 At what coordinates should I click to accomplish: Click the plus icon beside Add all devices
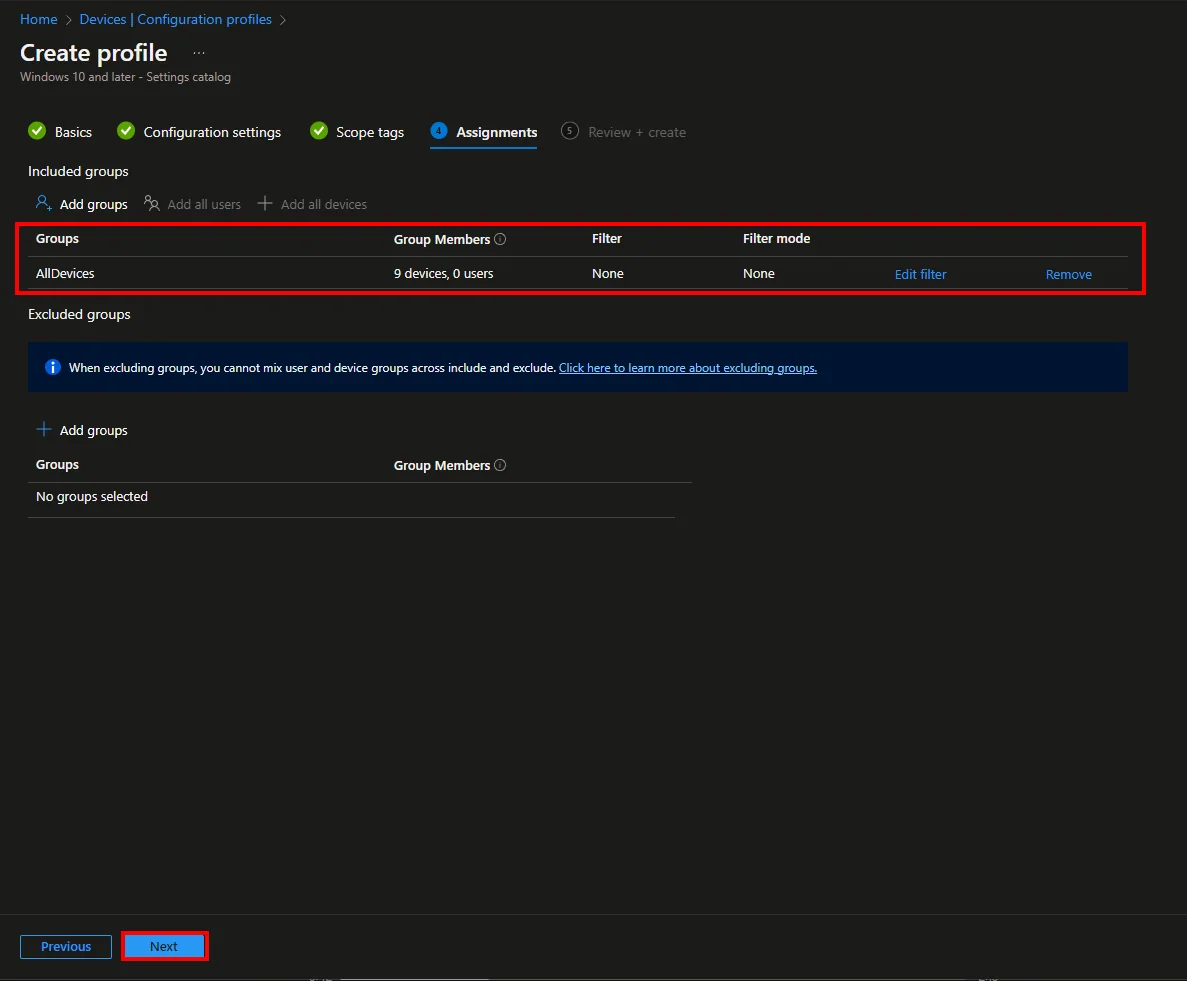click(x=265, y=203)
